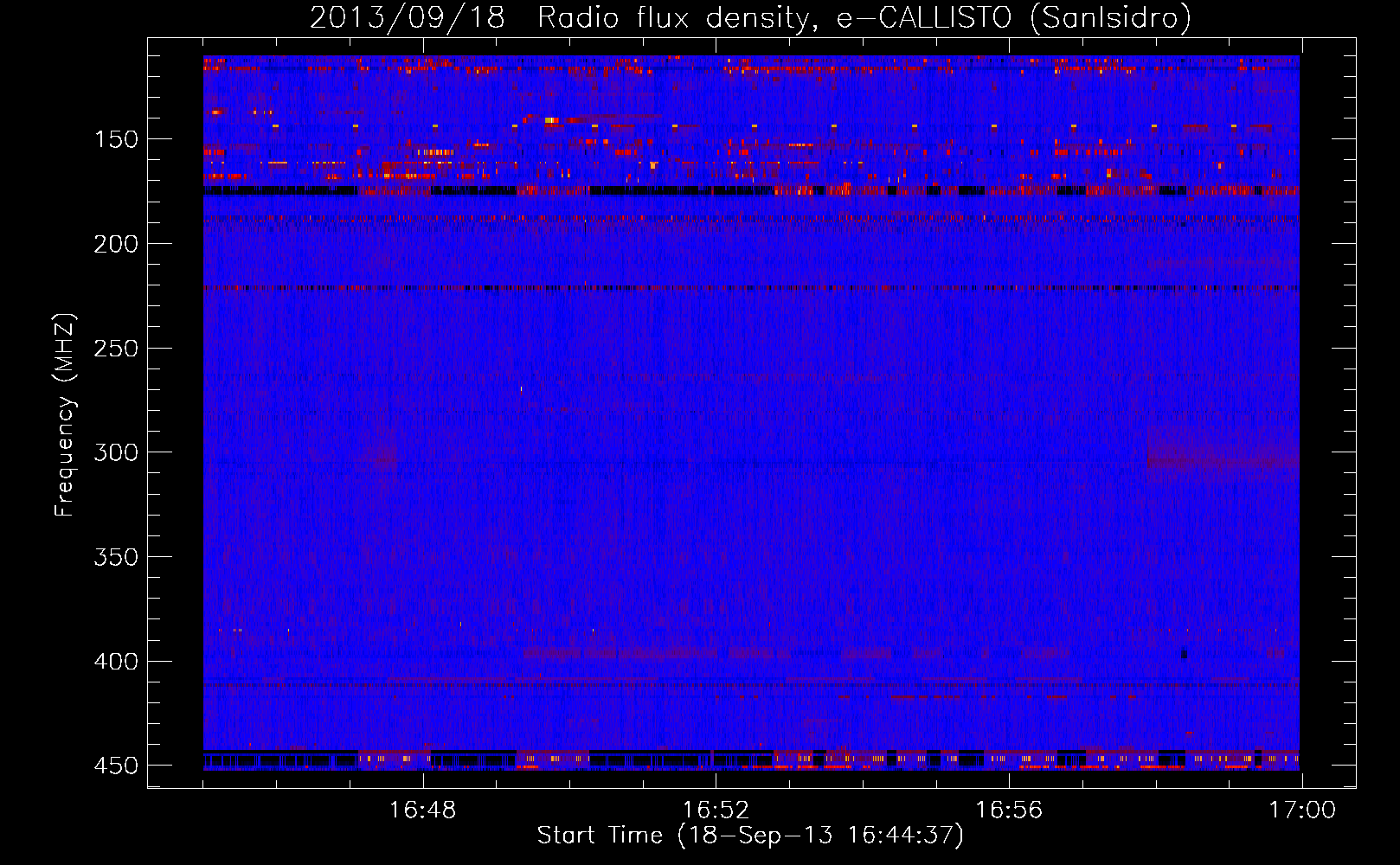1400x865 pixels.
Task: Click the 16:48 time tick label
Action: [x=422, y=811]
